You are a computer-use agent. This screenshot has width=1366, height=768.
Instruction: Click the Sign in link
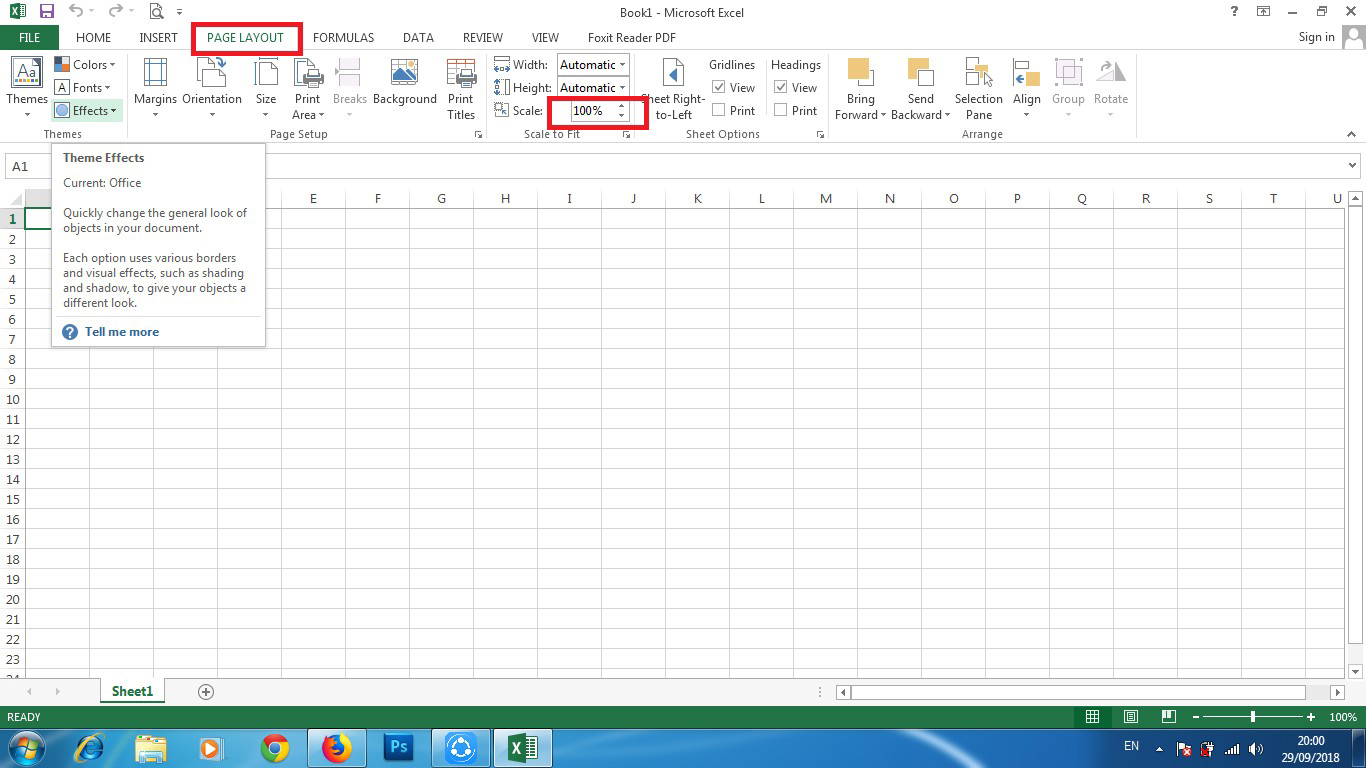1316,37
